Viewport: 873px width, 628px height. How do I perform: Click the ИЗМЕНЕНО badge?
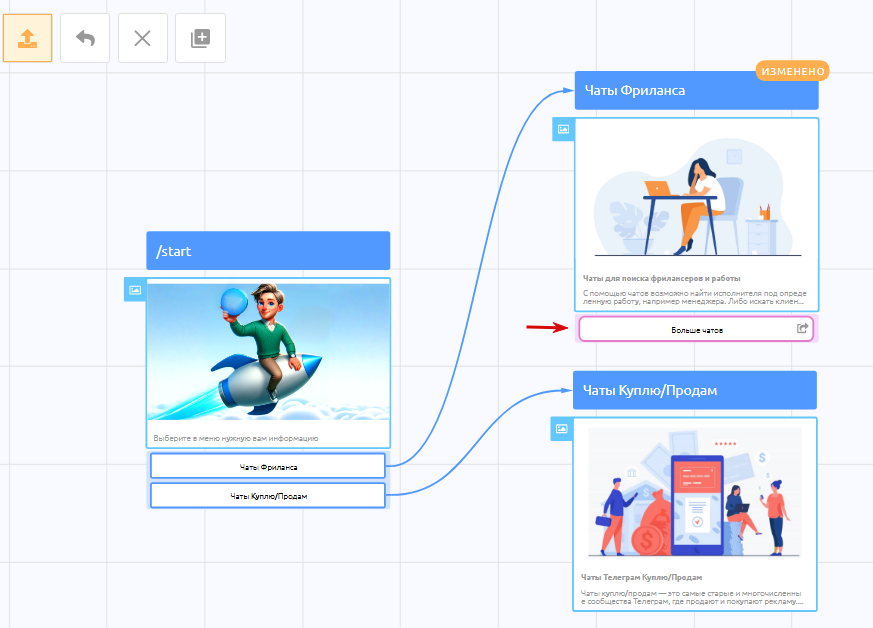[793, 71]
